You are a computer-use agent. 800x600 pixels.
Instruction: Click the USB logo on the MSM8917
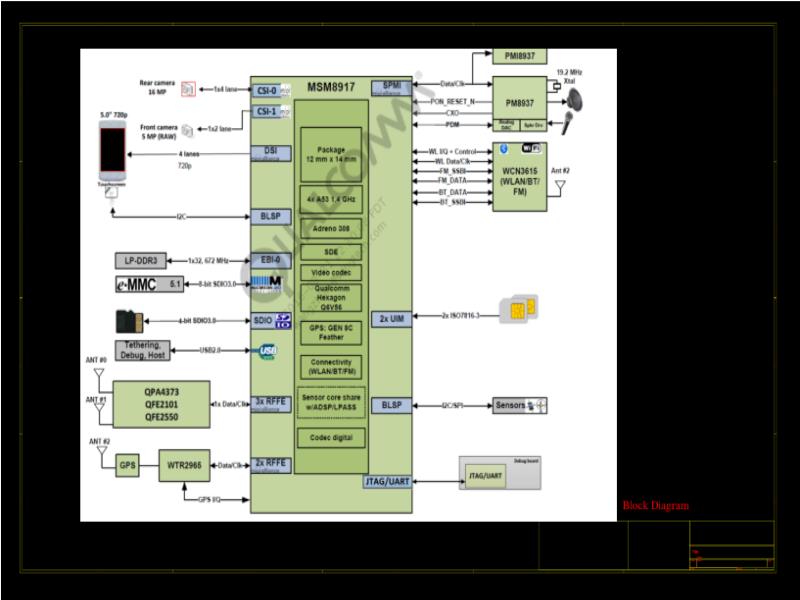point(267,351)
